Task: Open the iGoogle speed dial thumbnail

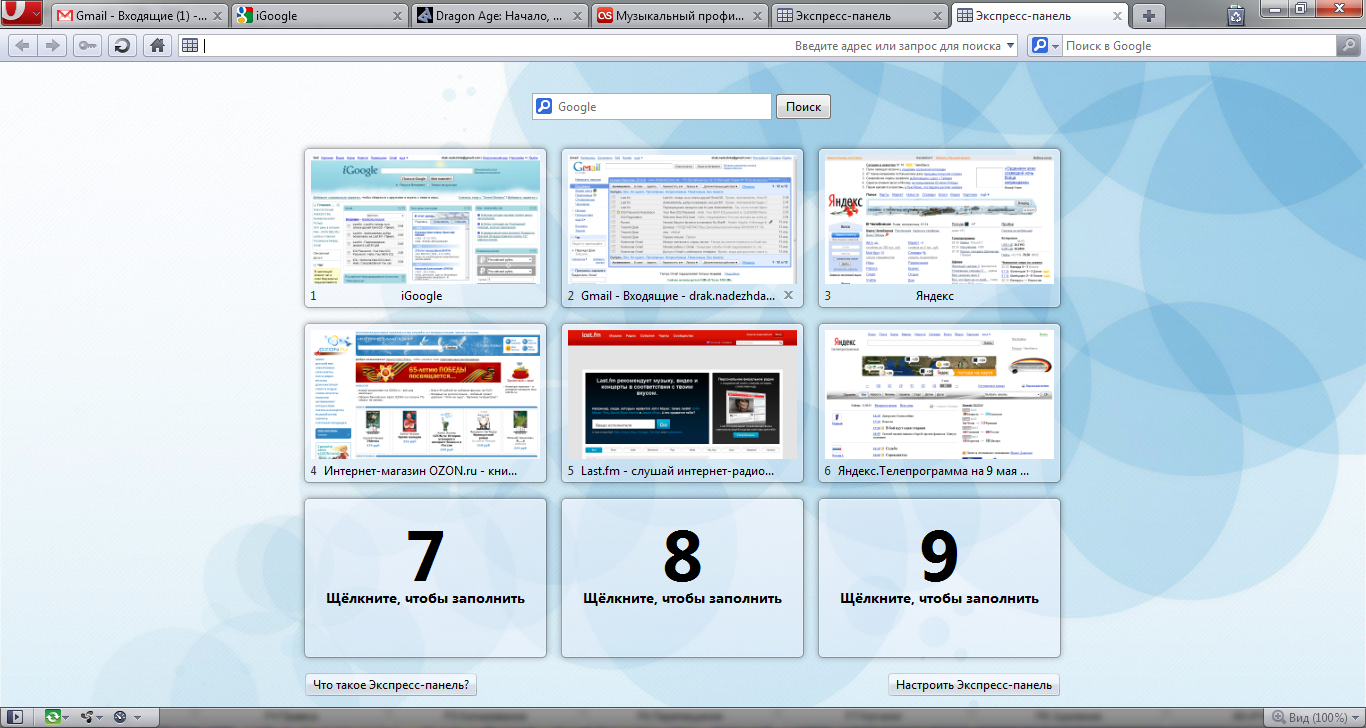Action: click(425, 229)
